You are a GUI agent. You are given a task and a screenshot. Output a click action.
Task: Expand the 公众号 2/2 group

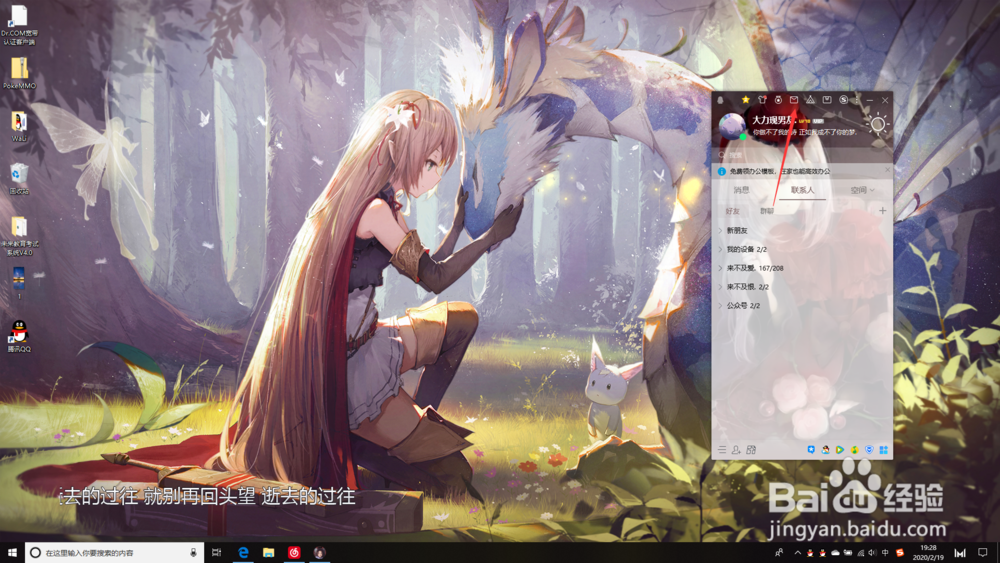(x=802, y=305)
